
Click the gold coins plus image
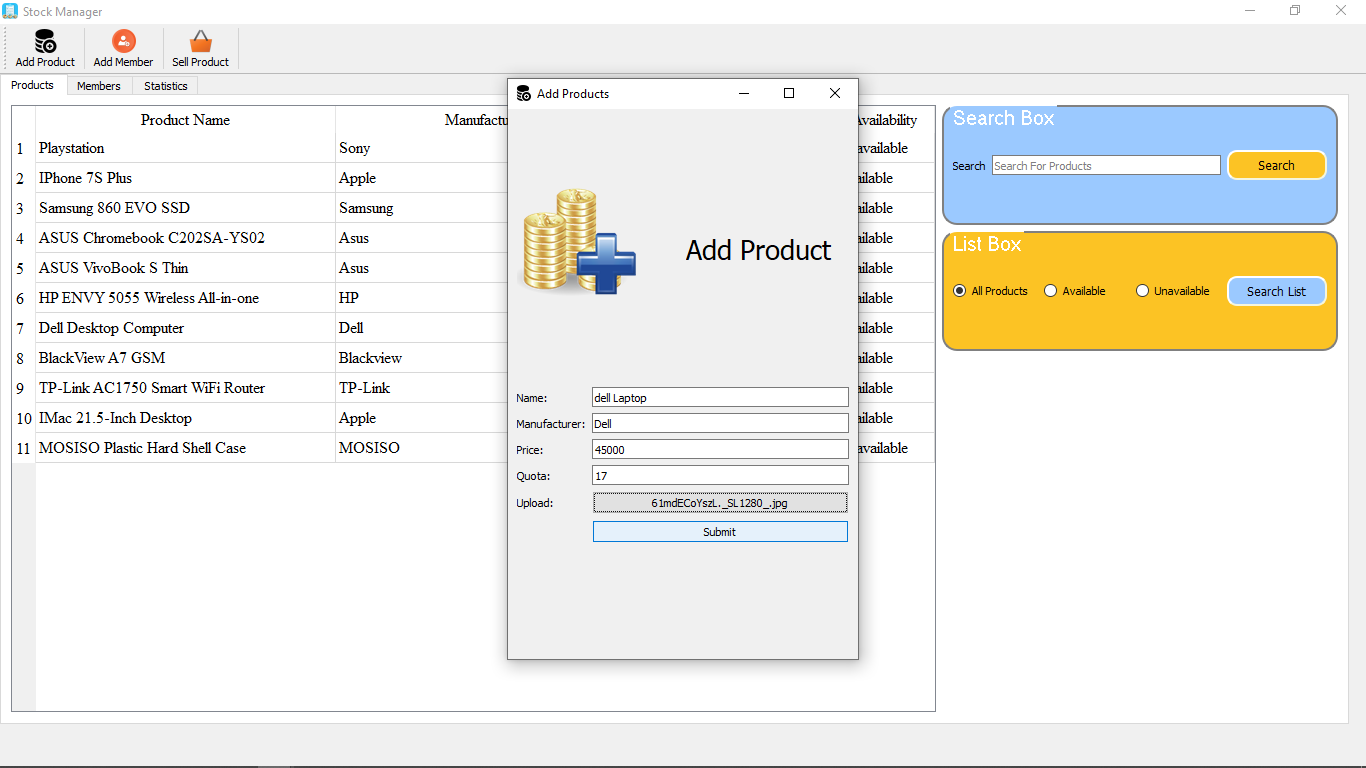point(578,241)
